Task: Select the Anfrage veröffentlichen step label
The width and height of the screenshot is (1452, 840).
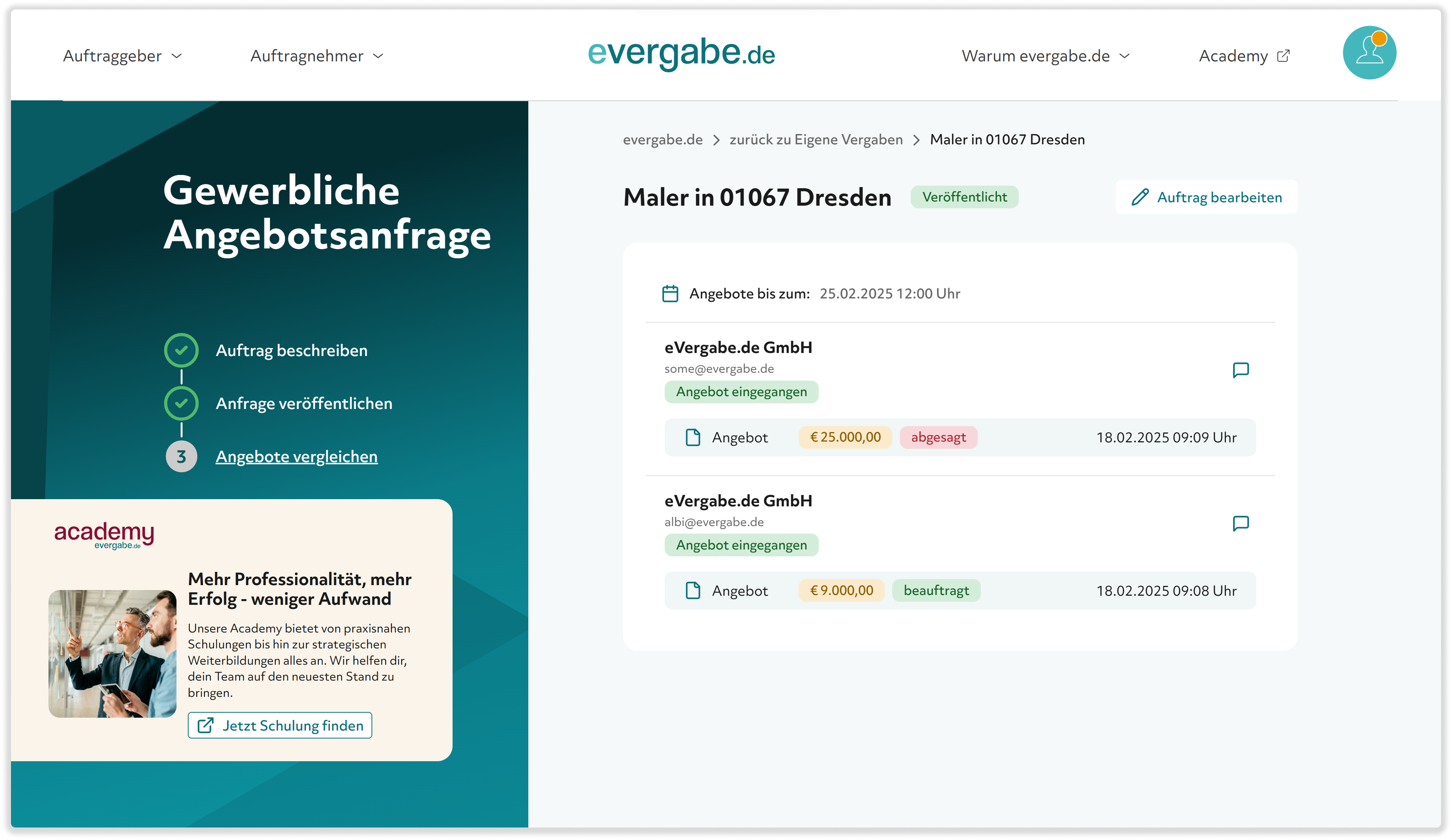Action: (x=304, y=403)
